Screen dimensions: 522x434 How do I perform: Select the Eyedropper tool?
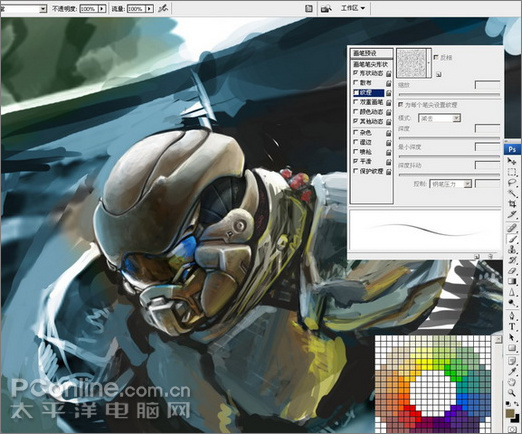[511, 372]
